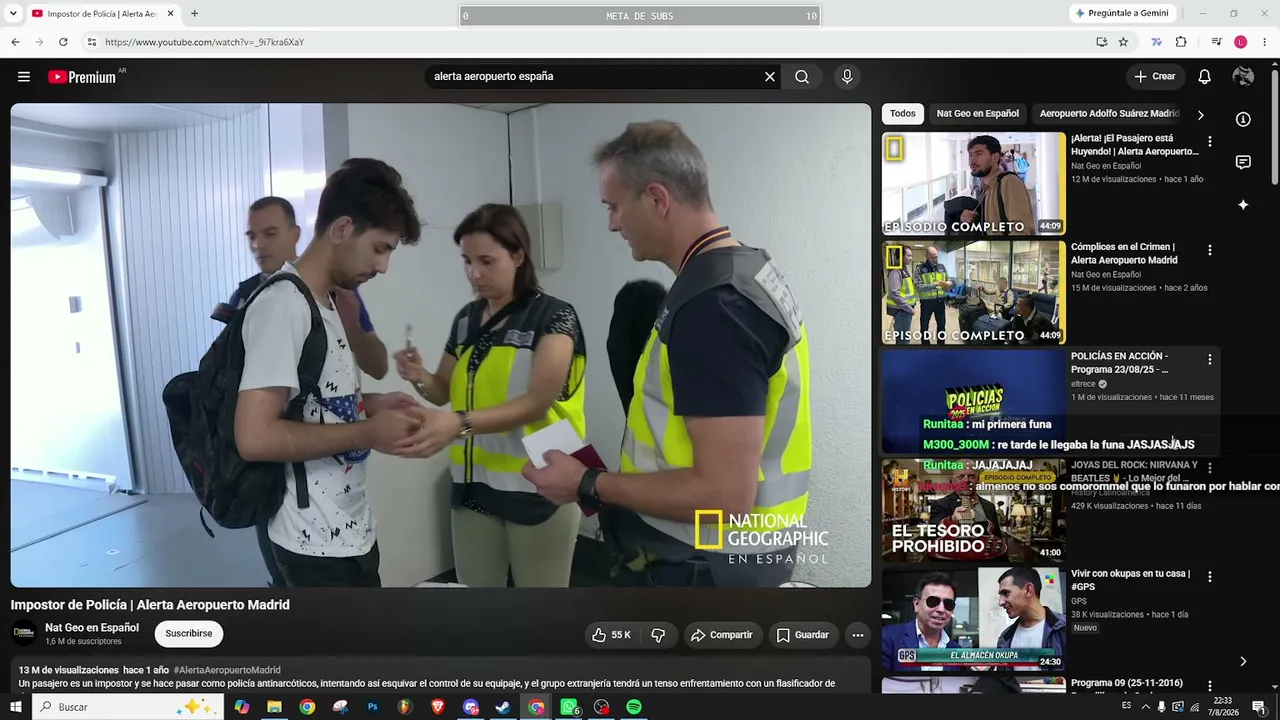
Task: Open the #AlertaAeropuertoMadrid hashtag
Action: point(227,670)
